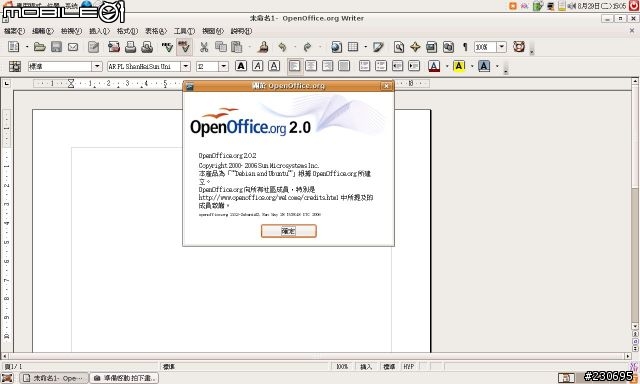Open the Table (表格) menu

156,31
